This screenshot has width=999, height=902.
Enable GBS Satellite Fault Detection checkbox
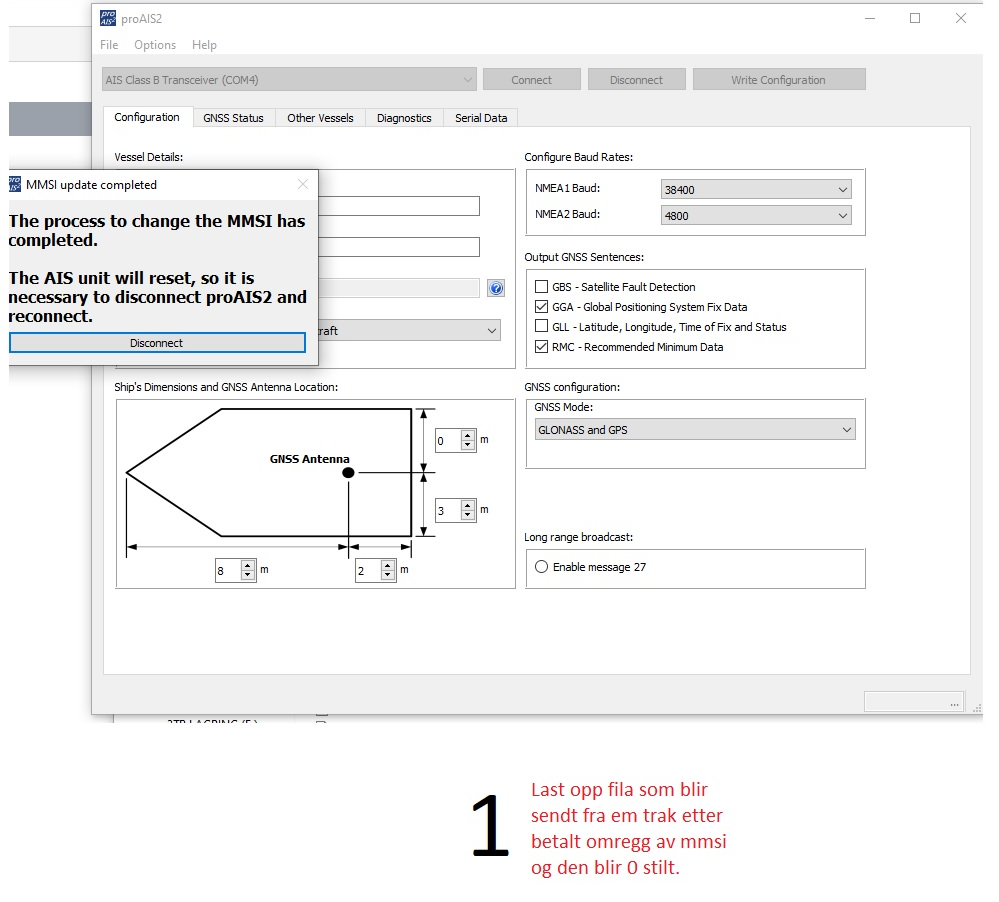click(x=542, y=287)
